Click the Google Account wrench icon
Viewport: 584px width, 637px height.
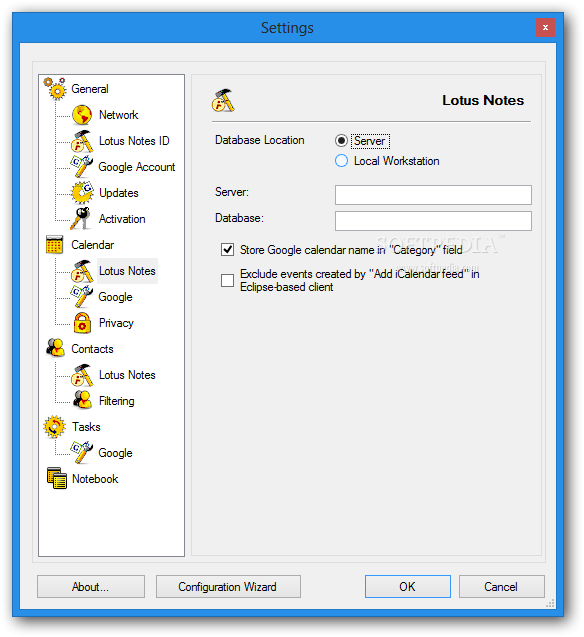coord(82,167)
